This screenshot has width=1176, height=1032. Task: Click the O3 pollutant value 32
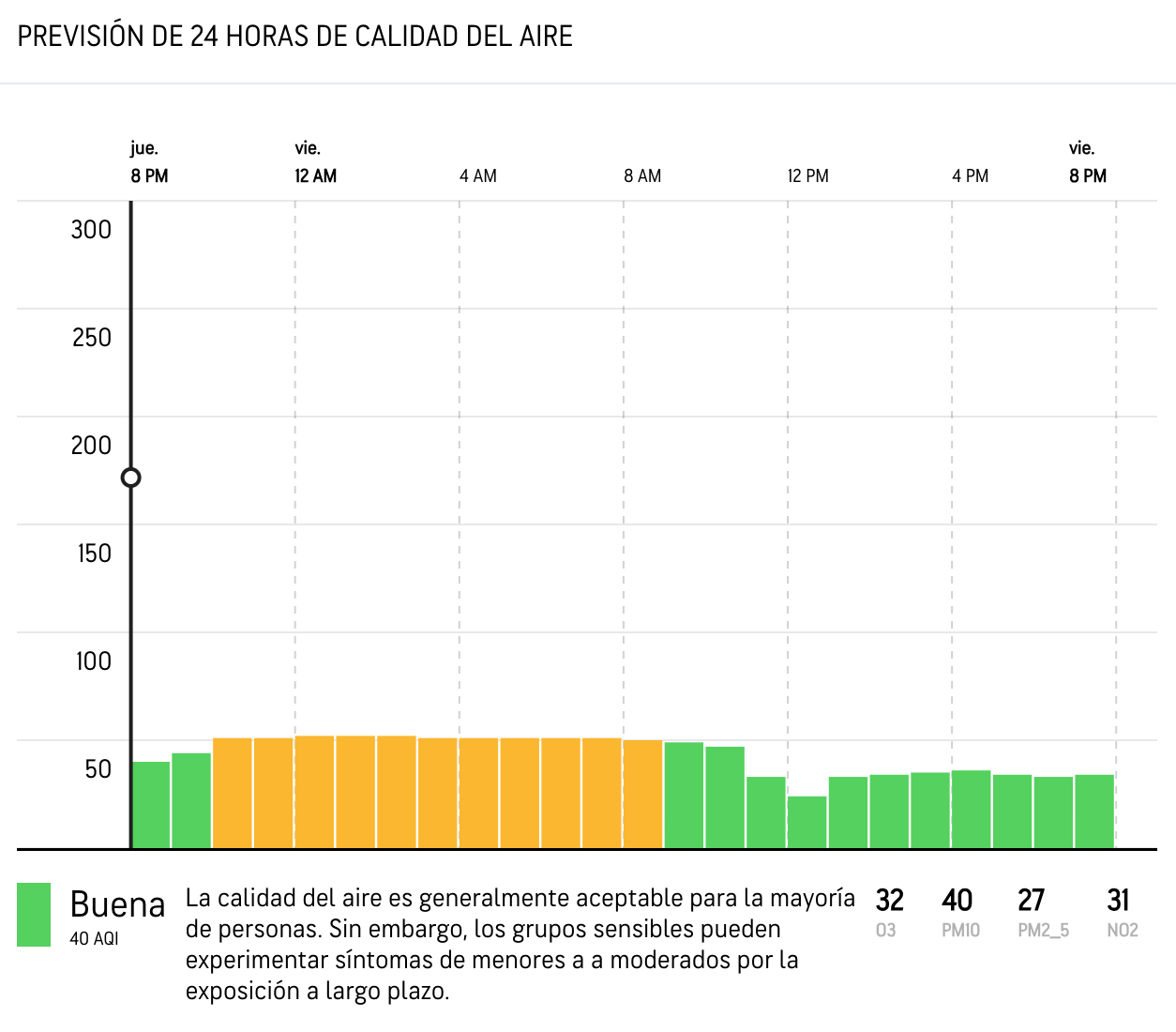click(x=889, y=901)
